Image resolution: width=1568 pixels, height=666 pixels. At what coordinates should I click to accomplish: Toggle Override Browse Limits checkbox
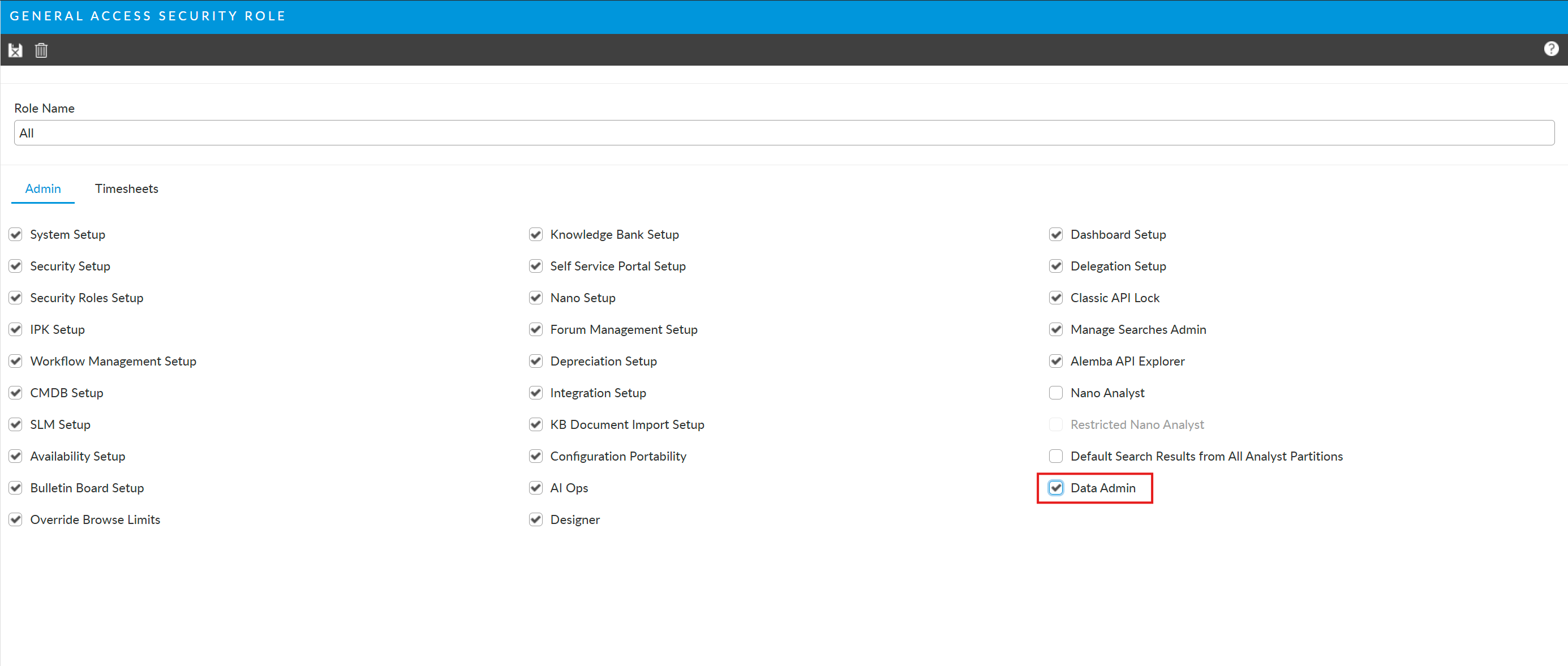coord(16,519)
